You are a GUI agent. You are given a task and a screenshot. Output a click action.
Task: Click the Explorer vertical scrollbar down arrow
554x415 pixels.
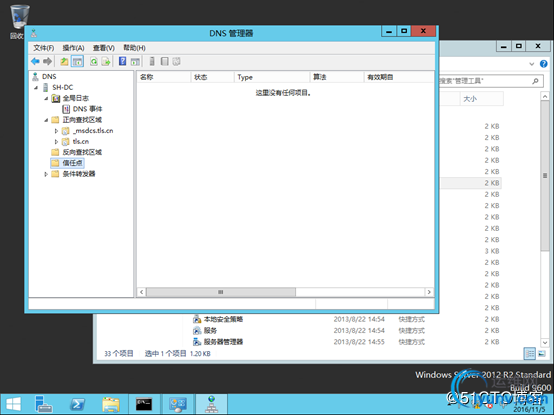coord(545,342)
